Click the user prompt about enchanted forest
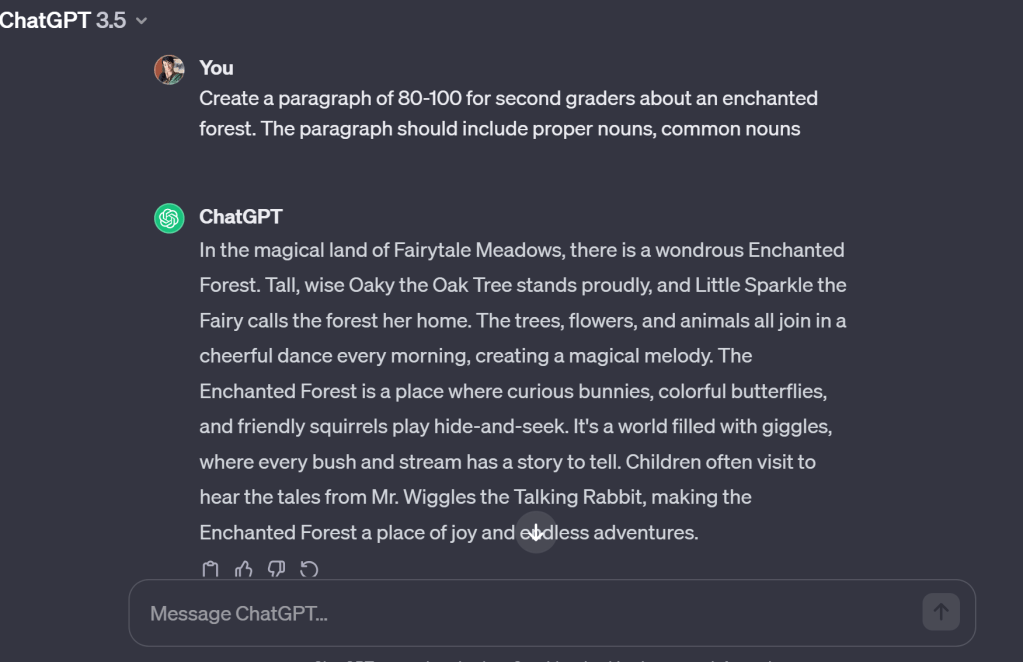 (508, 98)
